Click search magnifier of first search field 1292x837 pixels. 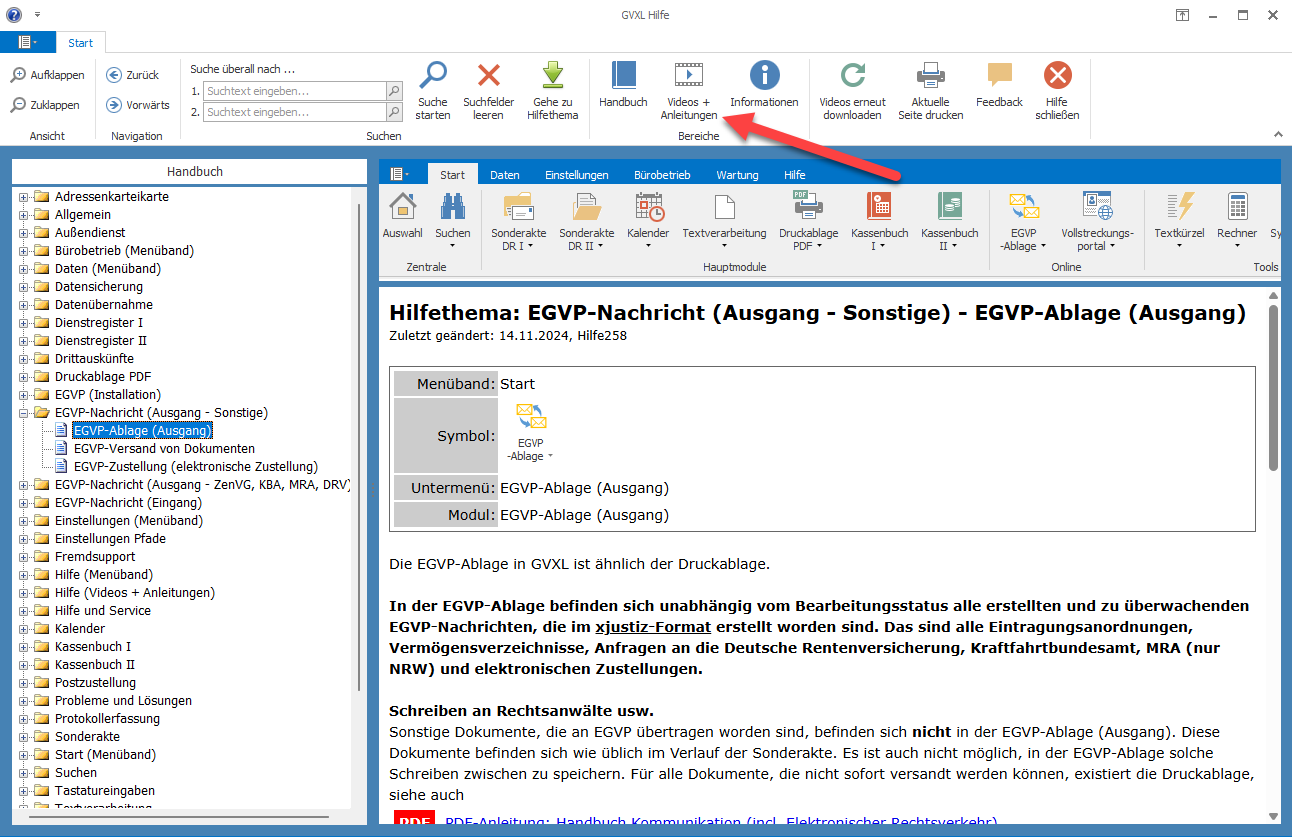tap(394, 91)
